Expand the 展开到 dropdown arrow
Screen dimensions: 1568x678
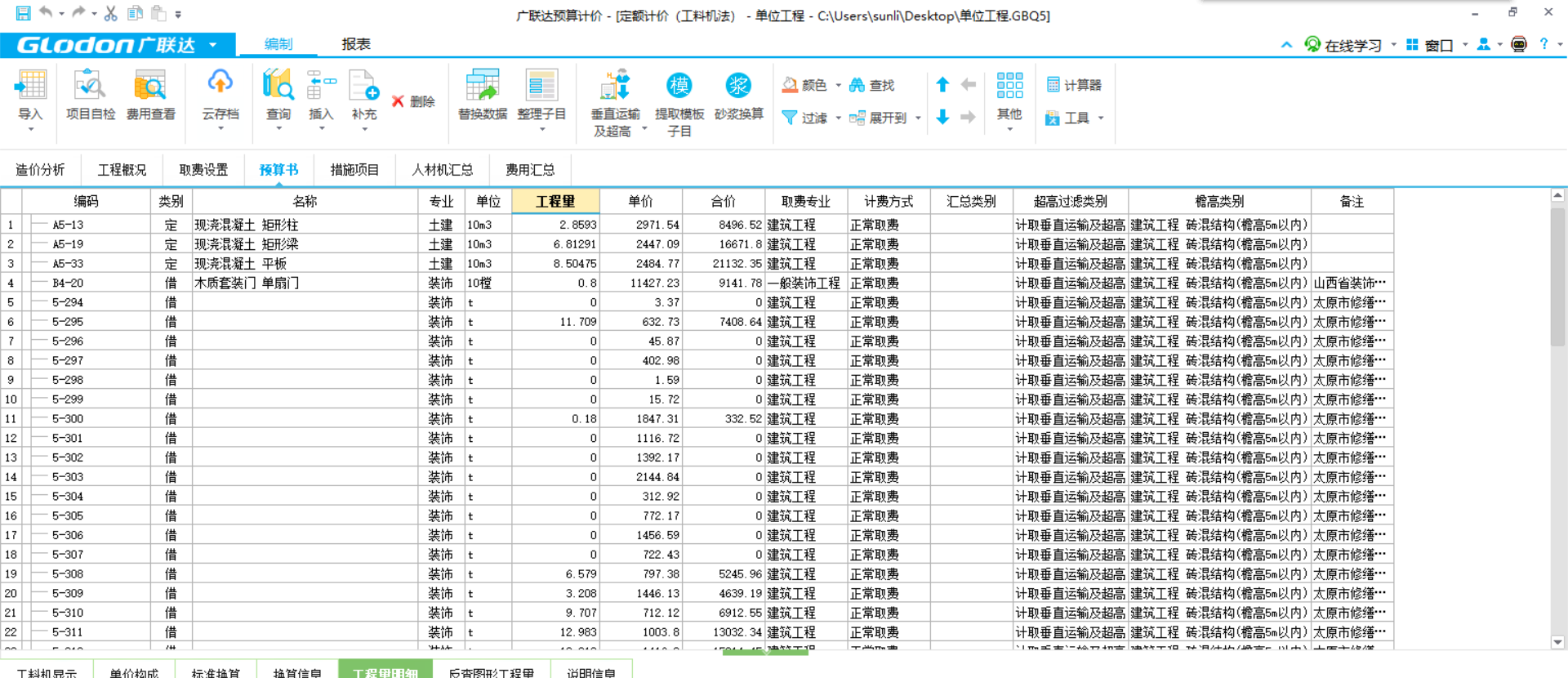pyautogui.click(x=918, y=118)
